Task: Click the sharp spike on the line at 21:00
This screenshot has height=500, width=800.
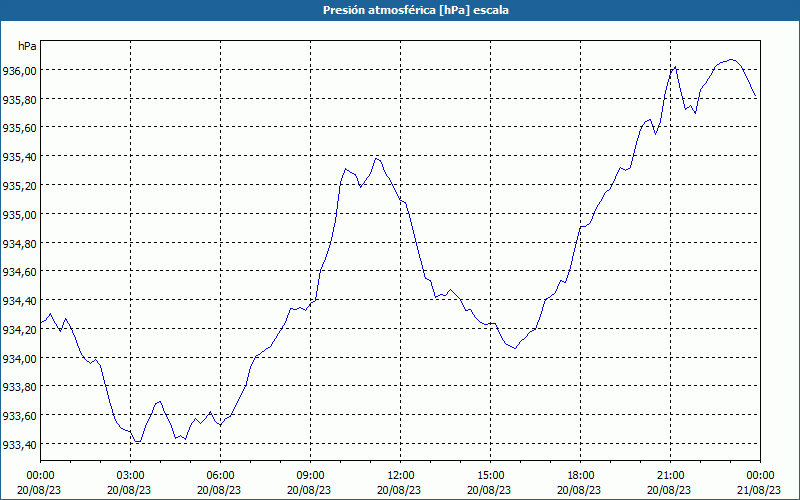Action: tap(675, 67)
